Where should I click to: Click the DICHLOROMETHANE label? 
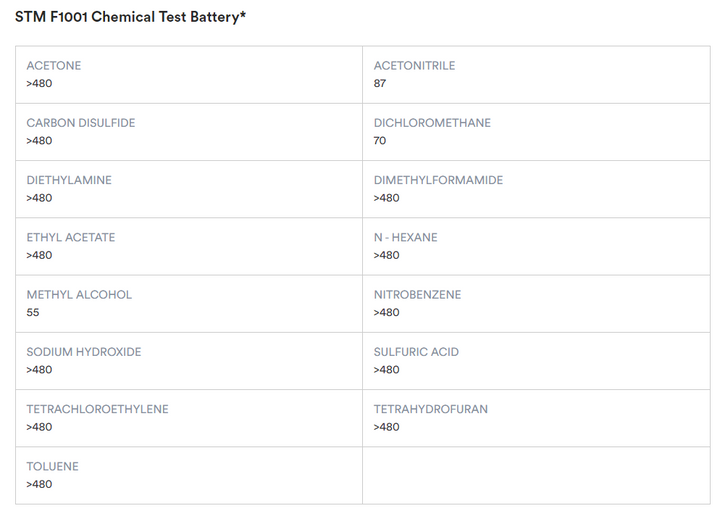pos(432,123)
